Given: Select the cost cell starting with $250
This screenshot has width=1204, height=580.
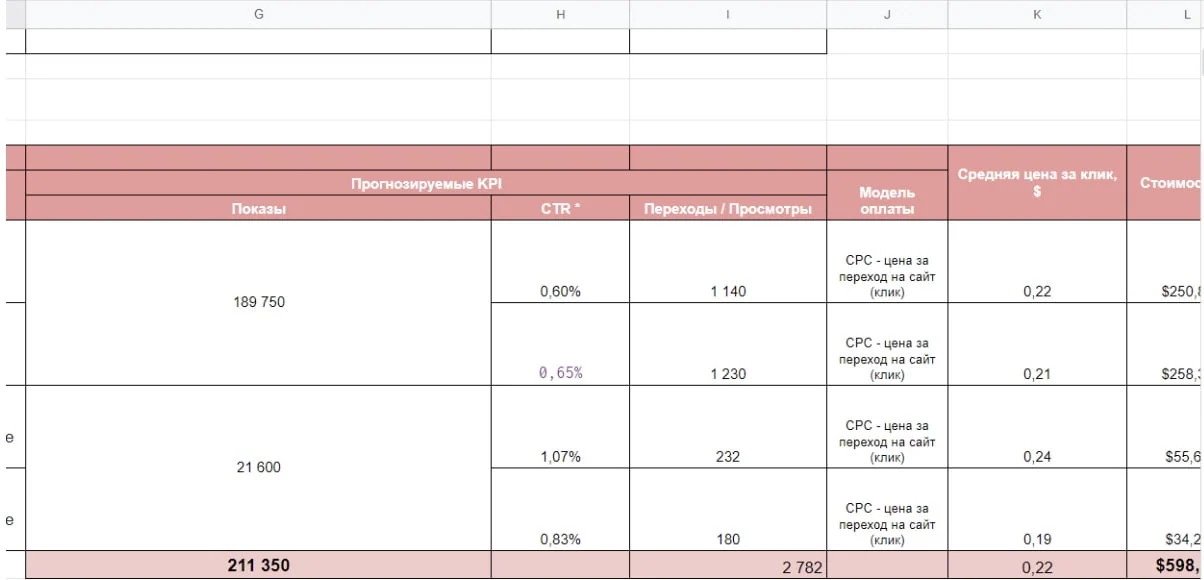Looking at the screenshot, I should (1165, 262).
